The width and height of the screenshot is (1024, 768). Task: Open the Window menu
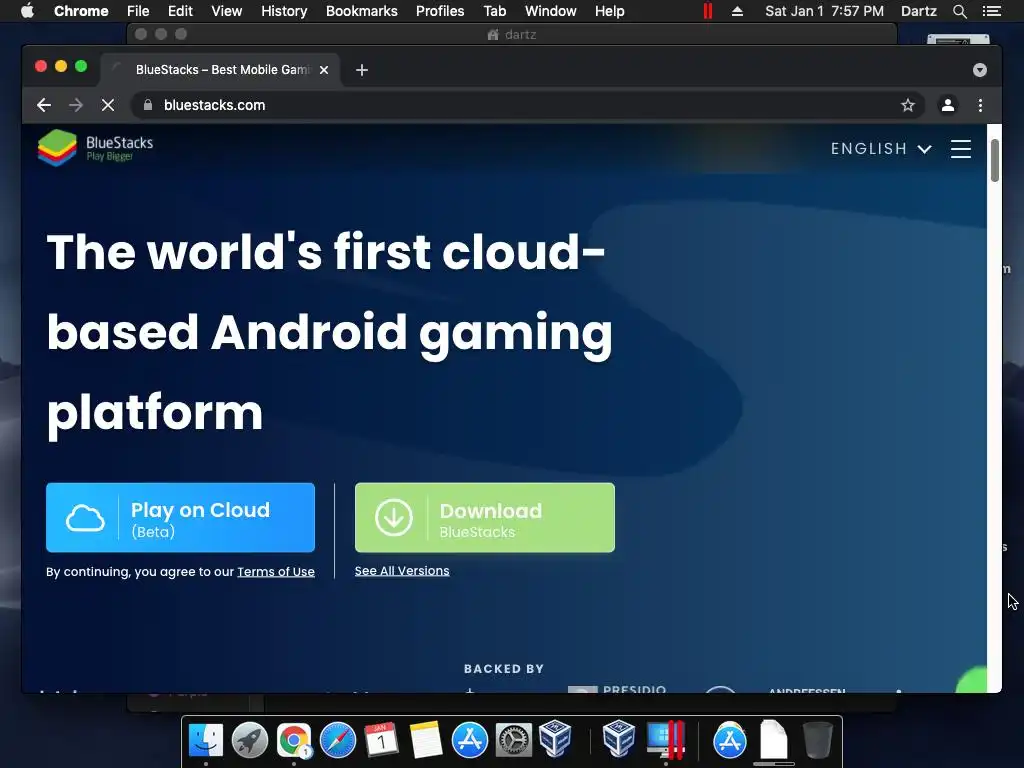point(551,11)
